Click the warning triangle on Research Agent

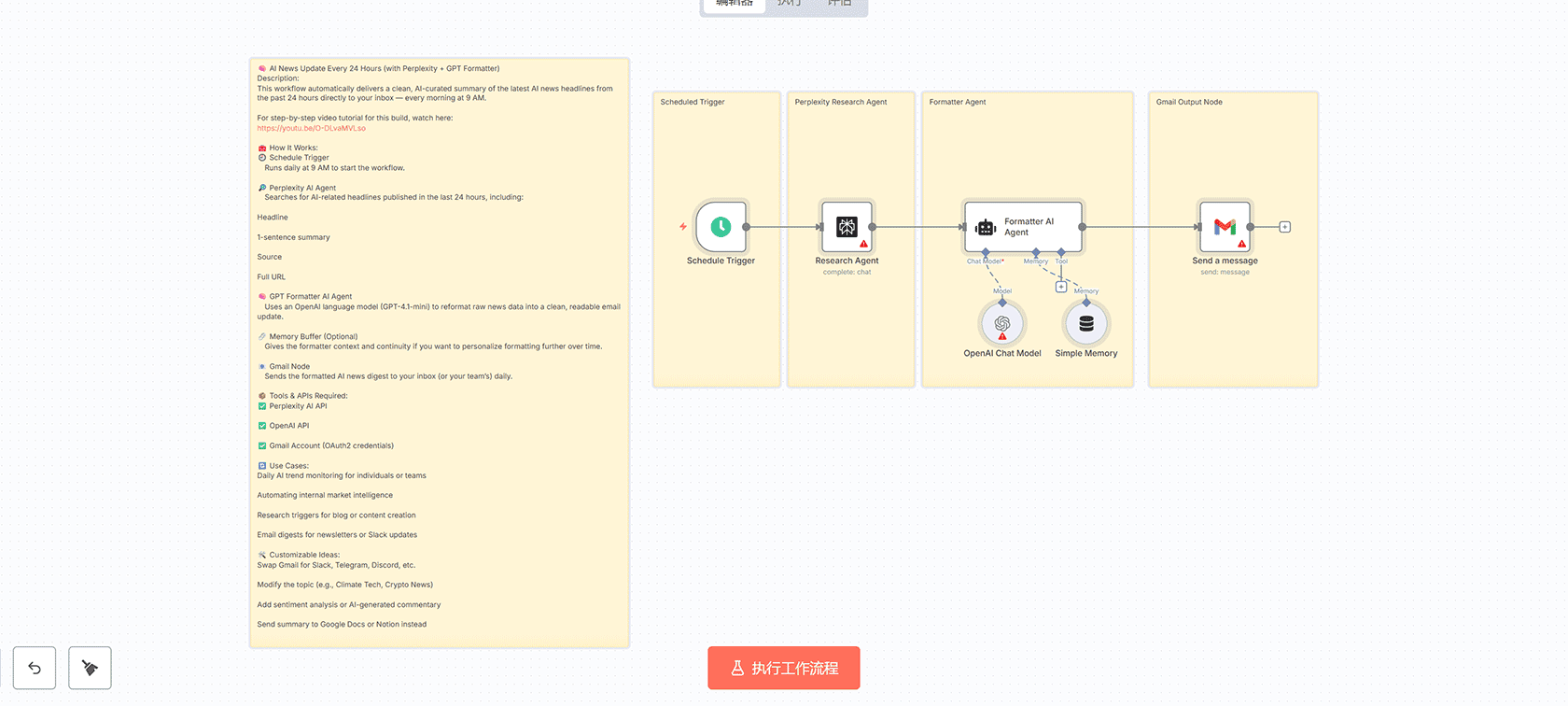[x=863, y=245]
